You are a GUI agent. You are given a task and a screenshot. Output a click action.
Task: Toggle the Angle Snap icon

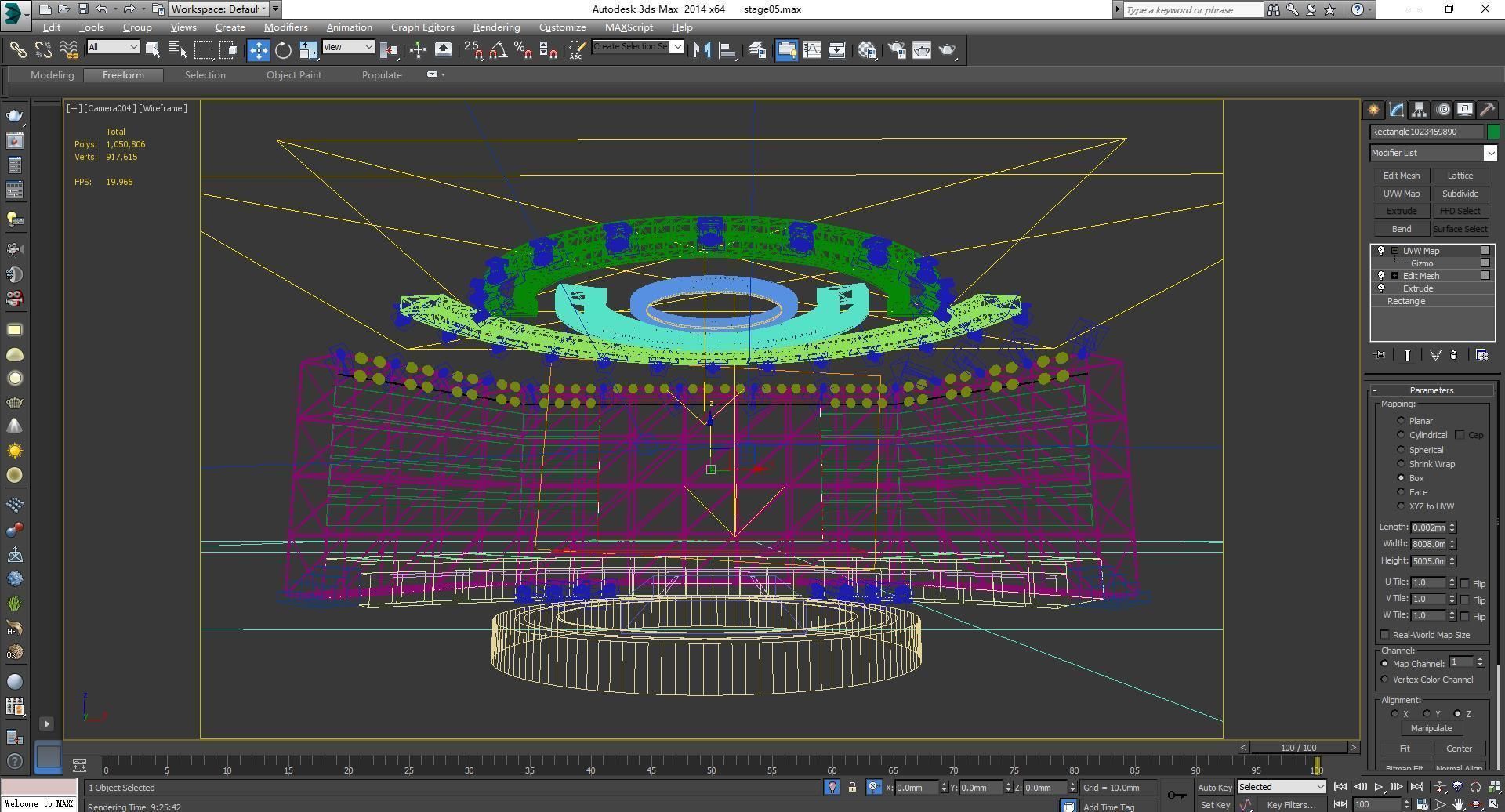(x=498, y=50)
